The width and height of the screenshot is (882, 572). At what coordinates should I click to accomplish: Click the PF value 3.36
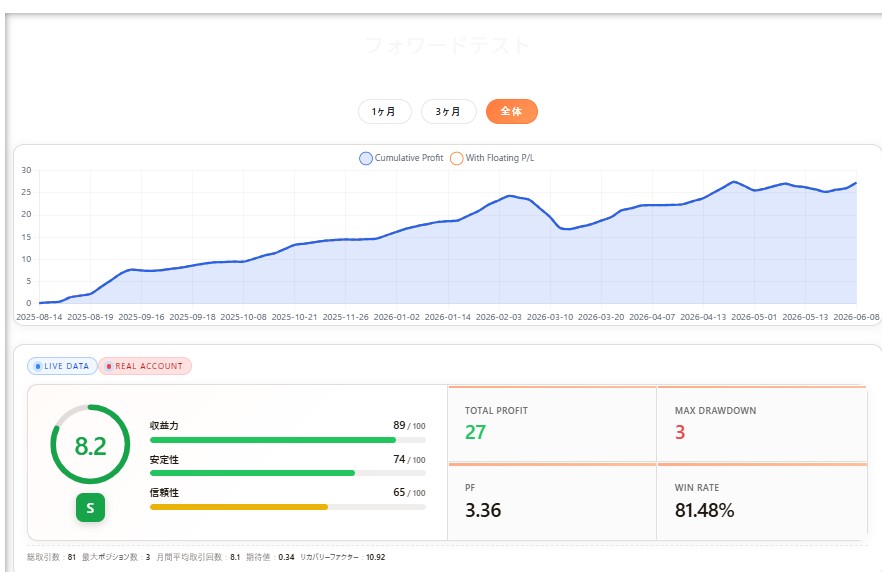483,510
